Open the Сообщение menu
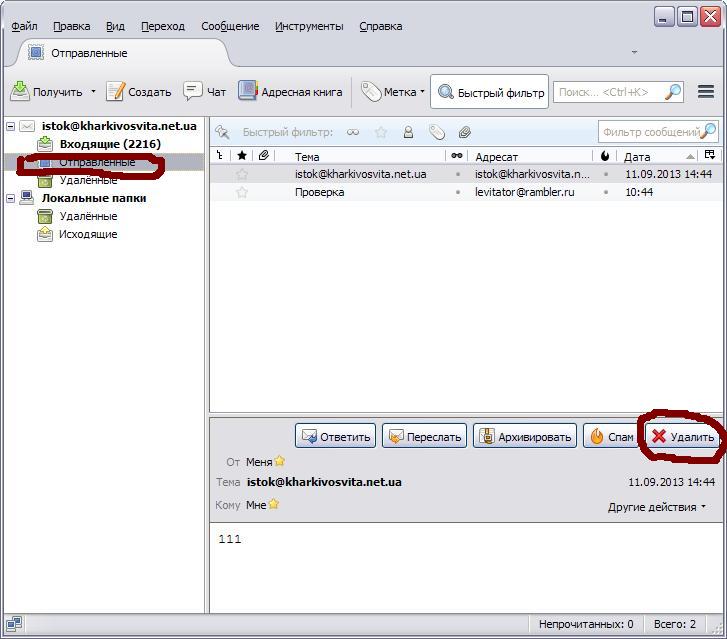 [230, 26]
